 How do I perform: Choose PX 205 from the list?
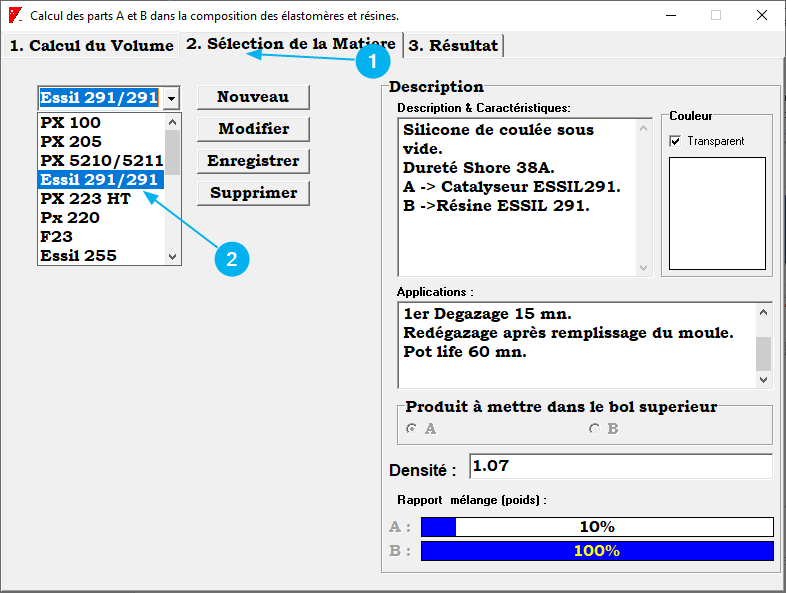pos(101,141)
